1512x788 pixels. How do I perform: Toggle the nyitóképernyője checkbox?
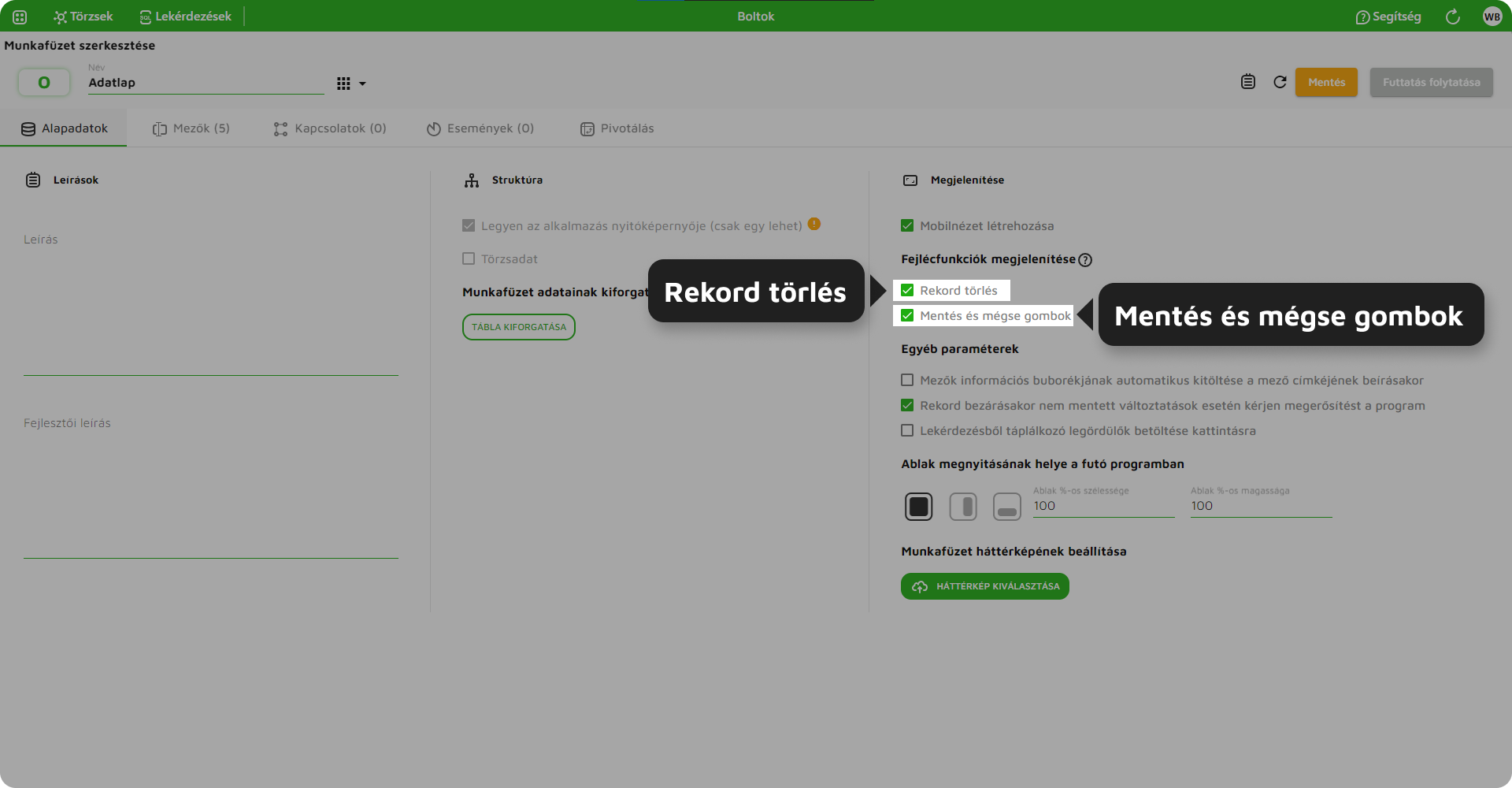469,225
